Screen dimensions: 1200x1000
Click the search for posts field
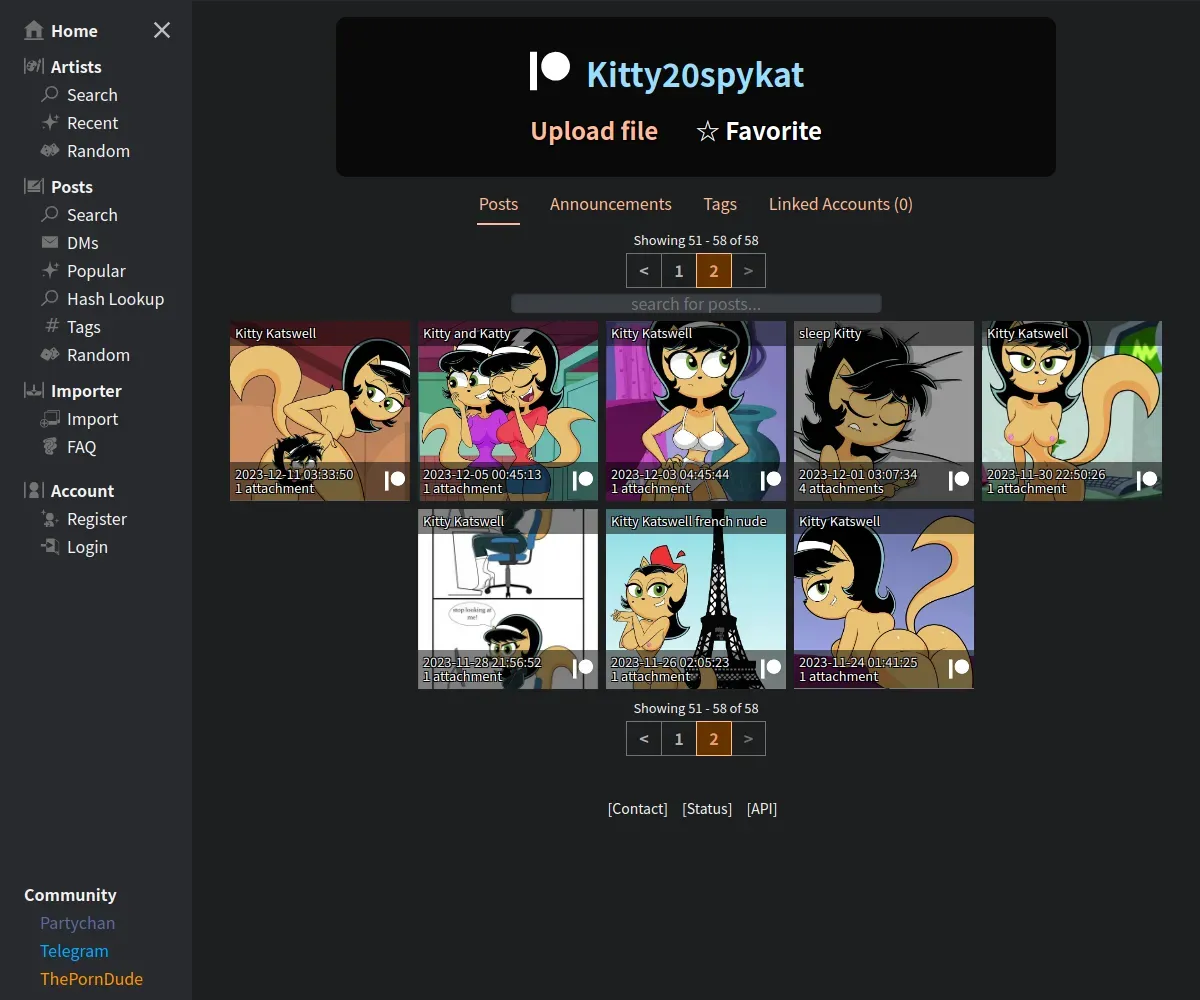696,303
